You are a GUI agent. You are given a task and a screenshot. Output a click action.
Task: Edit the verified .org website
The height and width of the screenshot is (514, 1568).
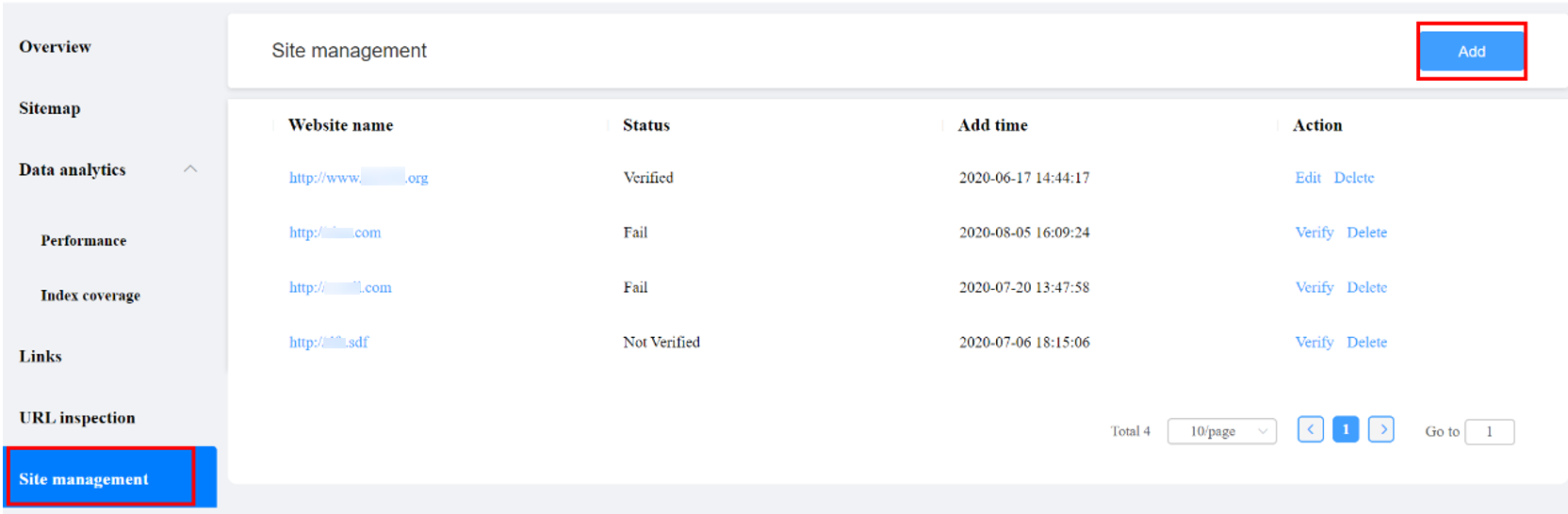[x=1308, y=178]
